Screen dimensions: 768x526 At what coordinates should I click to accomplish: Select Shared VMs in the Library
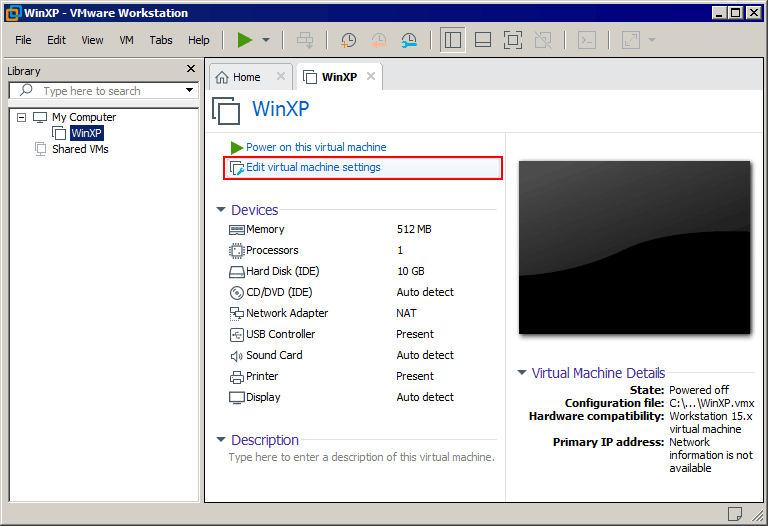coord(80,149)
